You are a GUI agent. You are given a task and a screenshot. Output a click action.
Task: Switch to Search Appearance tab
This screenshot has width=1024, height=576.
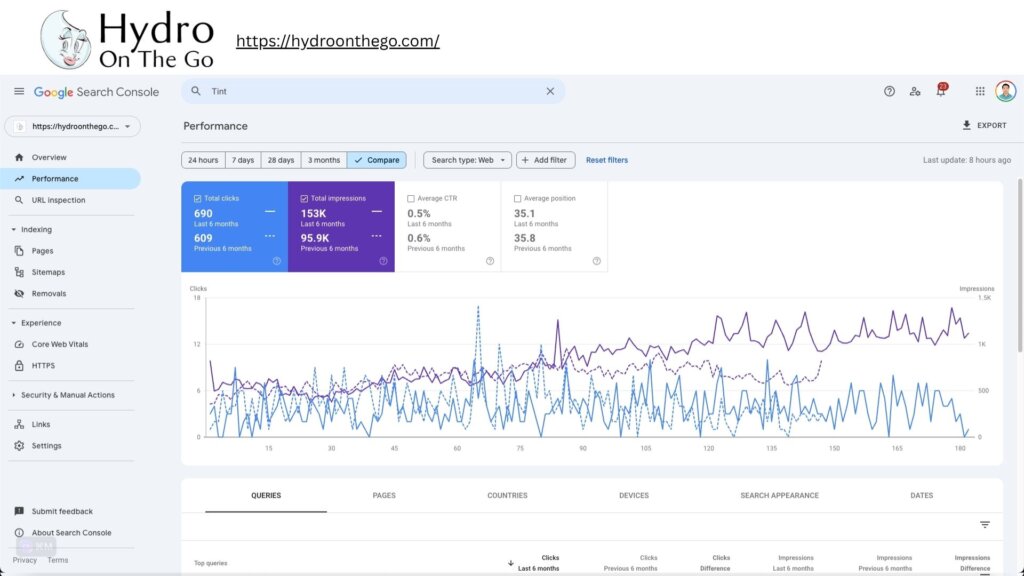[779, 496]
